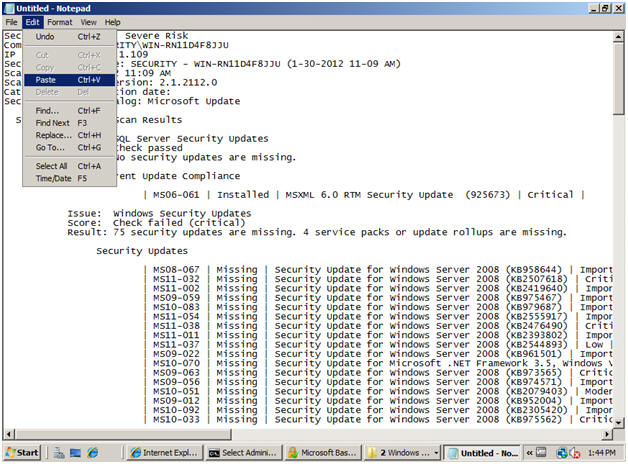Viewport: 628px width, 464px height.
Task: Insert Time/Date from Edit menu
Action: [x=69, y=179]
